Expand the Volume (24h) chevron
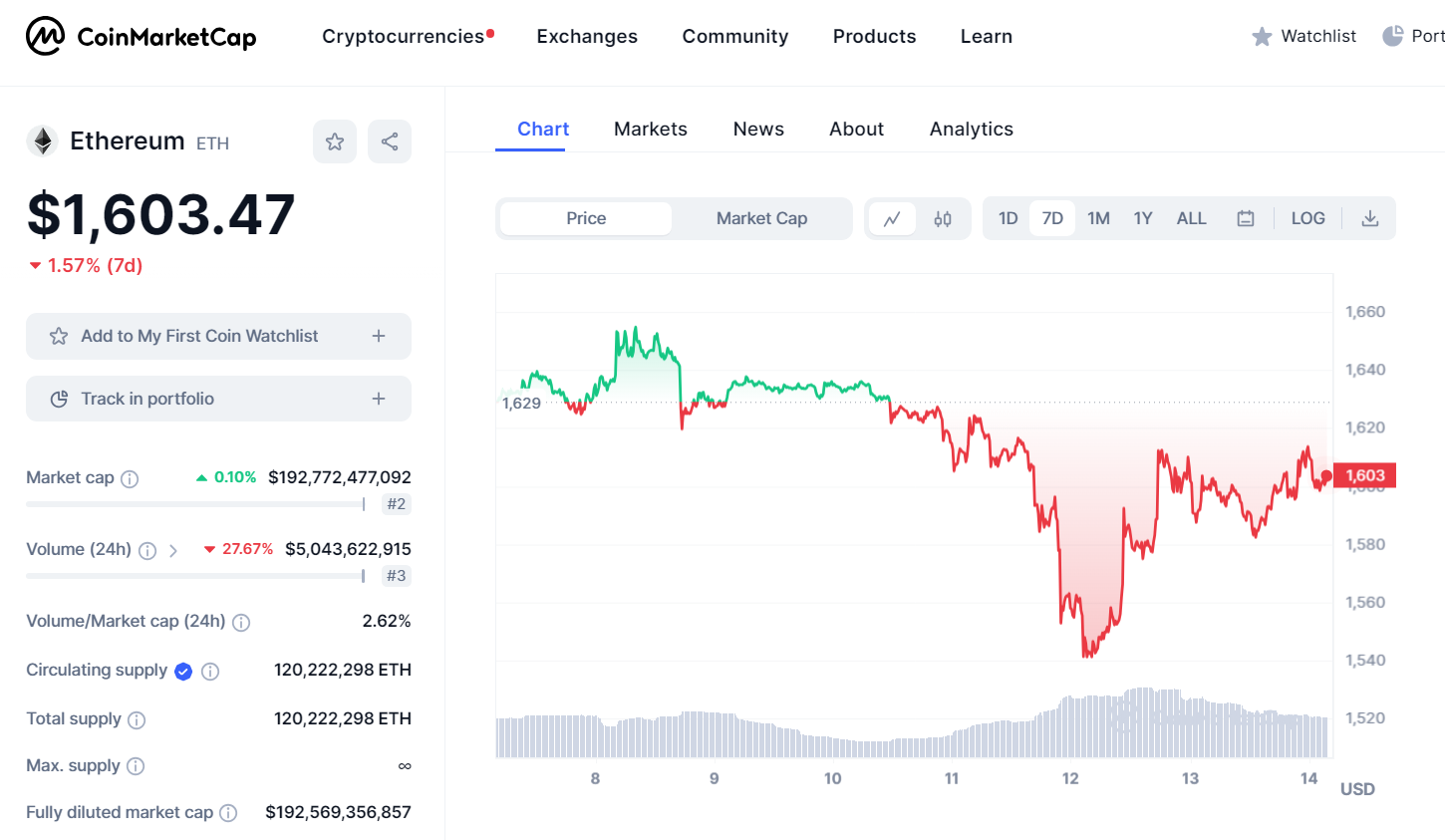Viewport: 1445px width, 840px height. click(173, 550)
